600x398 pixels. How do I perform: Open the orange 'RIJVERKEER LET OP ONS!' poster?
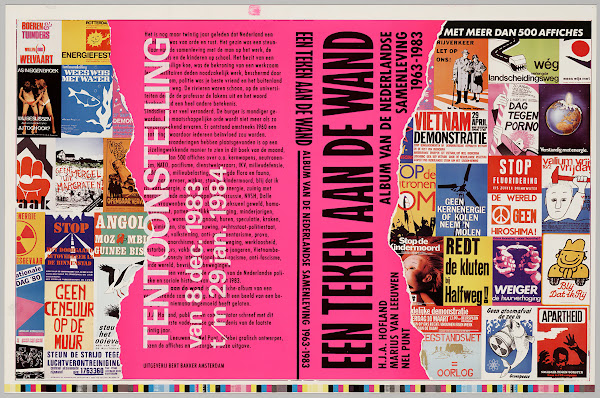[461, 74]
